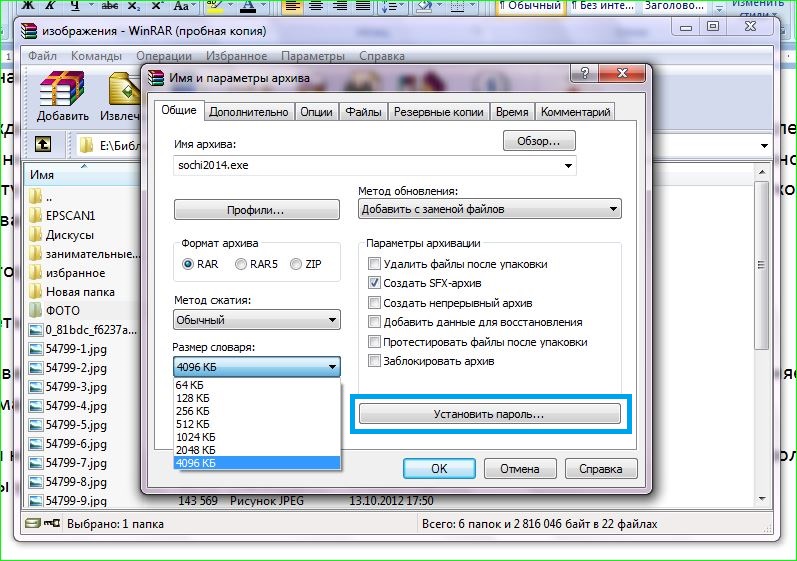Switch to Резервные копии tab
Viewport: 797px width, 561px height.
439,112
